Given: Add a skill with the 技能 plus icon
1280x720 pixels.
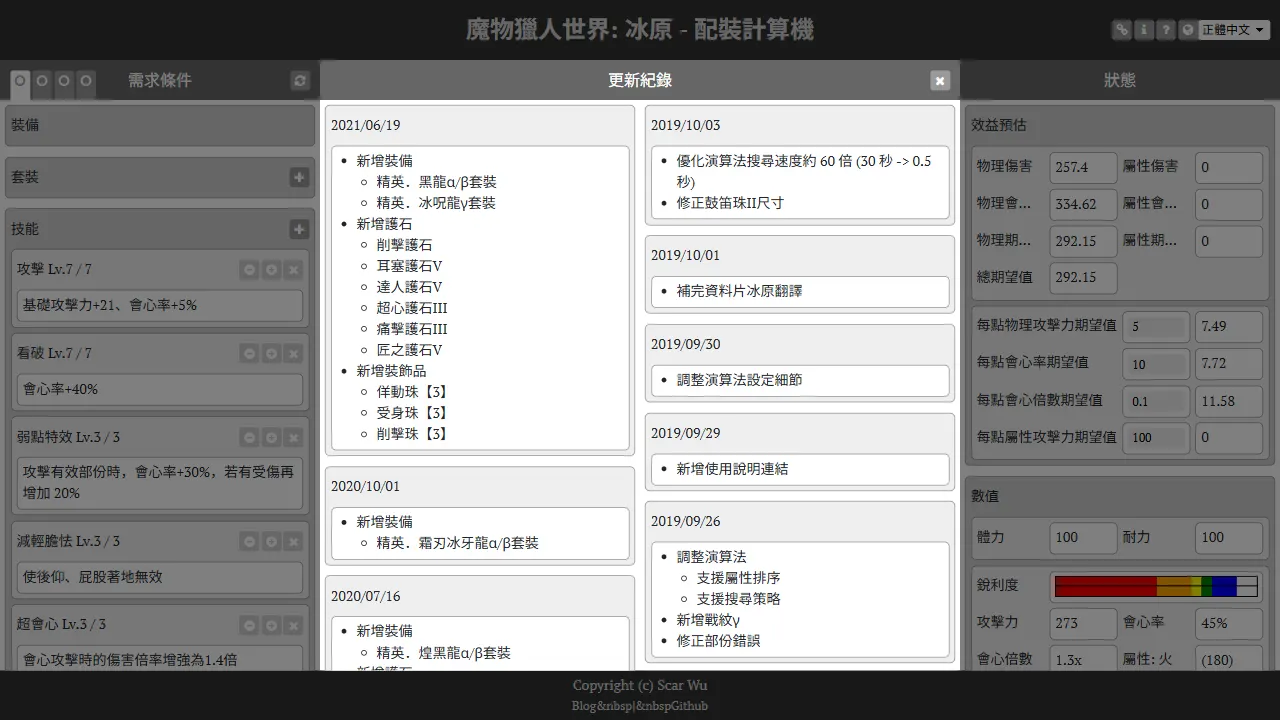Looking at the screenshot, I should coord(299,229).
